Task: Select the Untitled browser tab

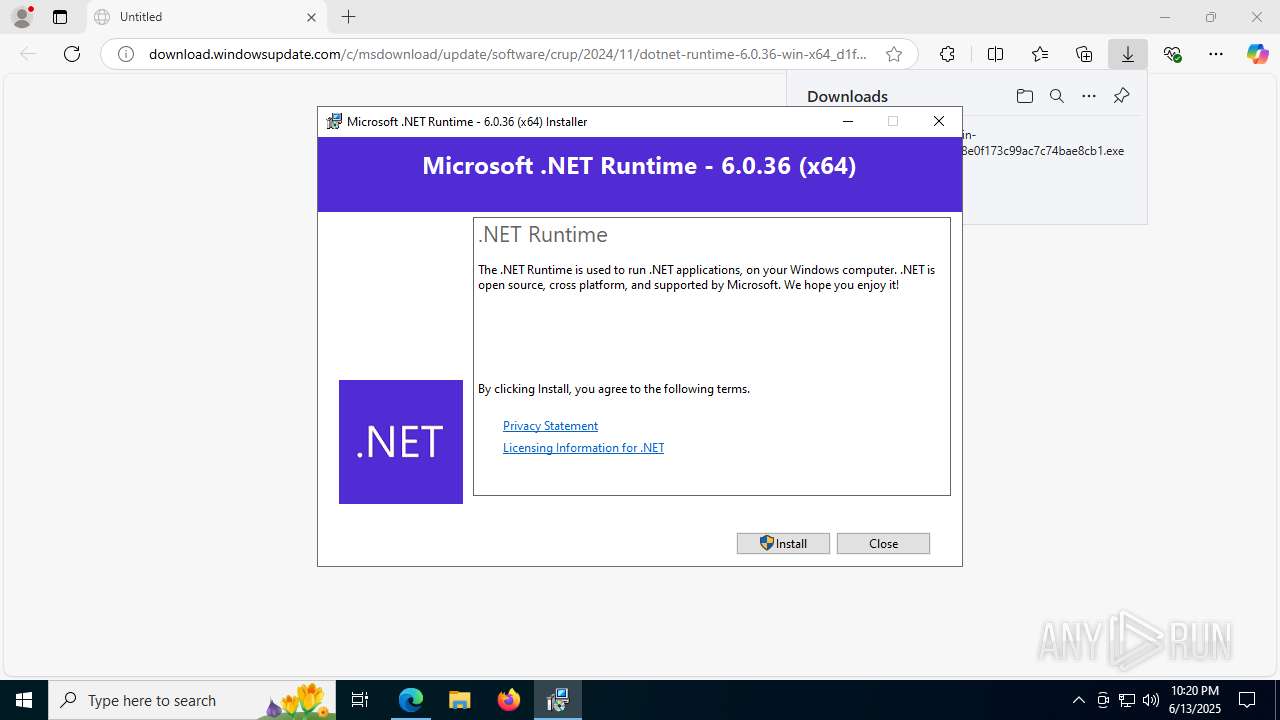Action: coord(207,17)
